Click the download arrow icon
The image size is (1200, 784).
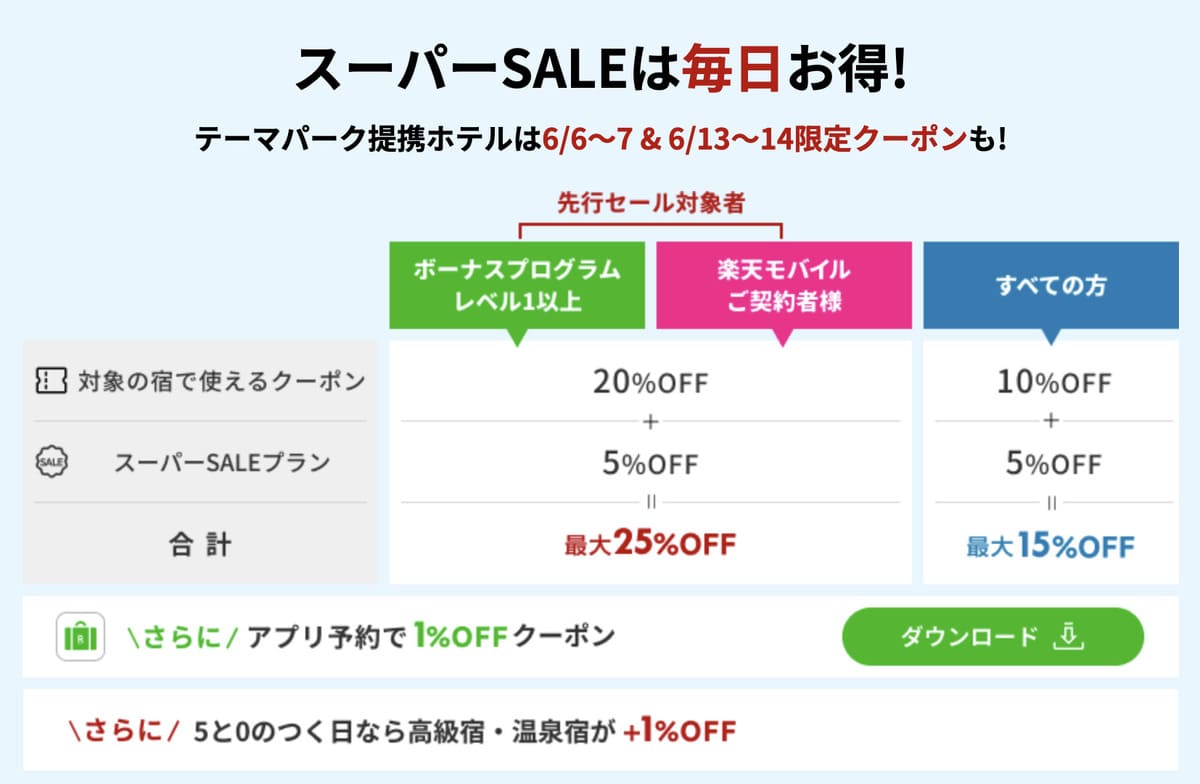1070,637
